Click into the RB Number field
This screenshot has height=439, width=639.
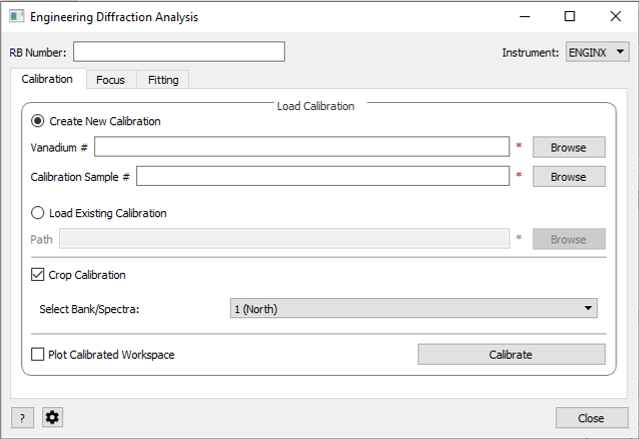[x=179, y=52]
